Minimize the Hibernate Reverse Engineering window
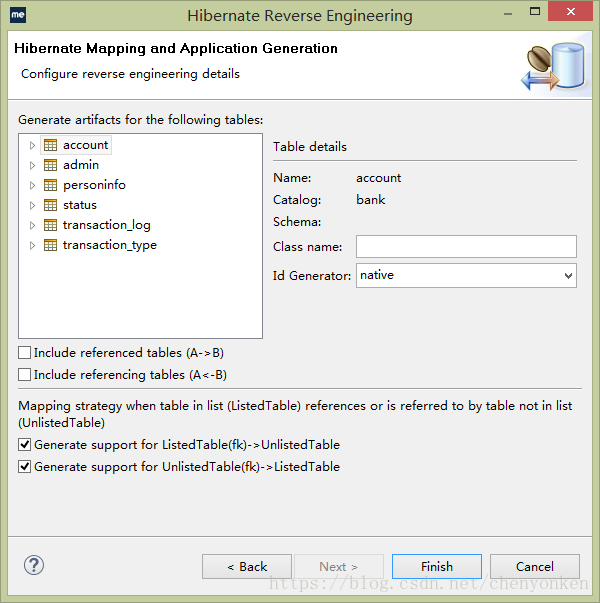Screen dimensions: 600x603 pos(508,14)
